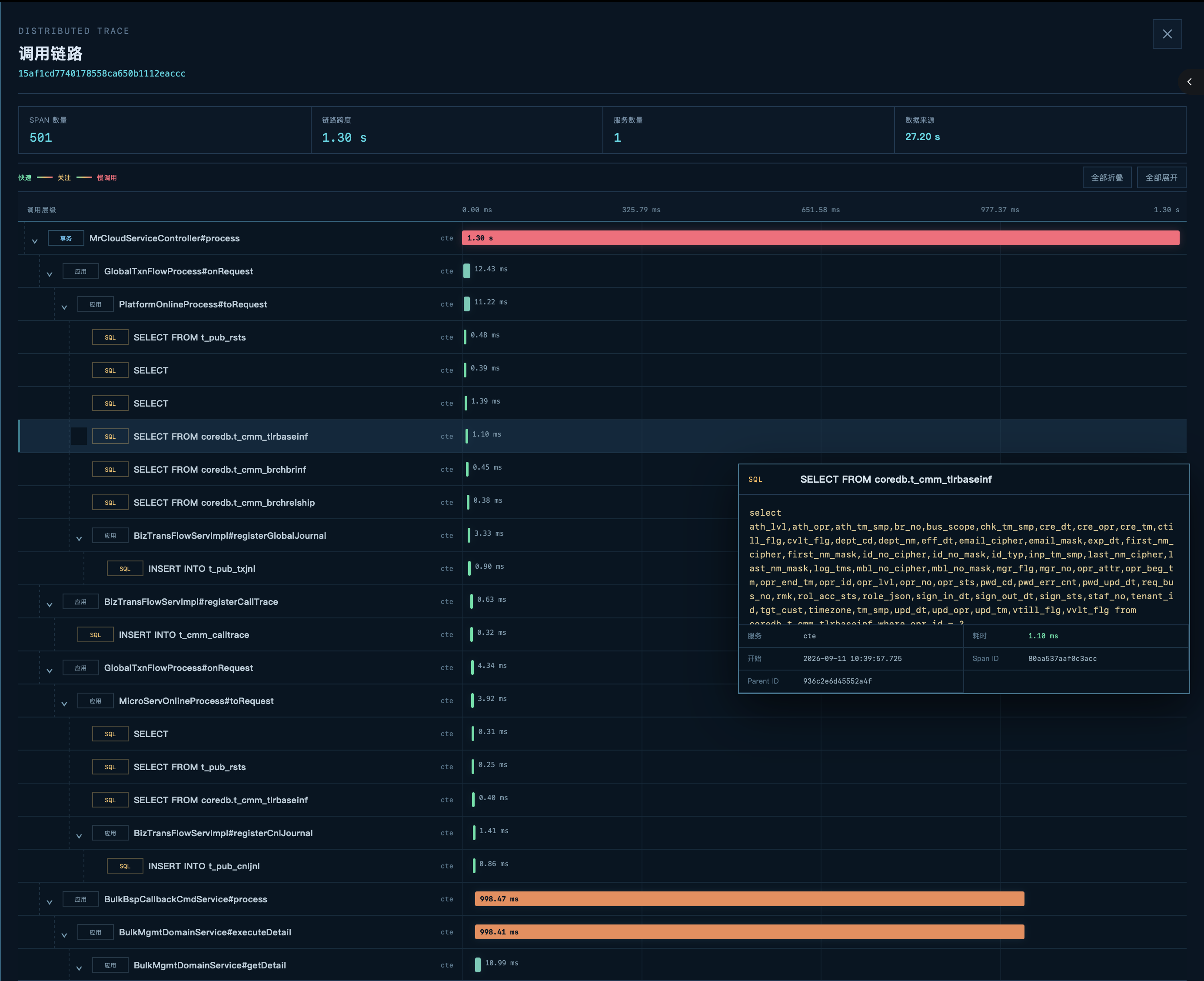1204x981 pixels.
Task: Click 事务 tag on MrCloudServiceController row
Action: point(66,238)
